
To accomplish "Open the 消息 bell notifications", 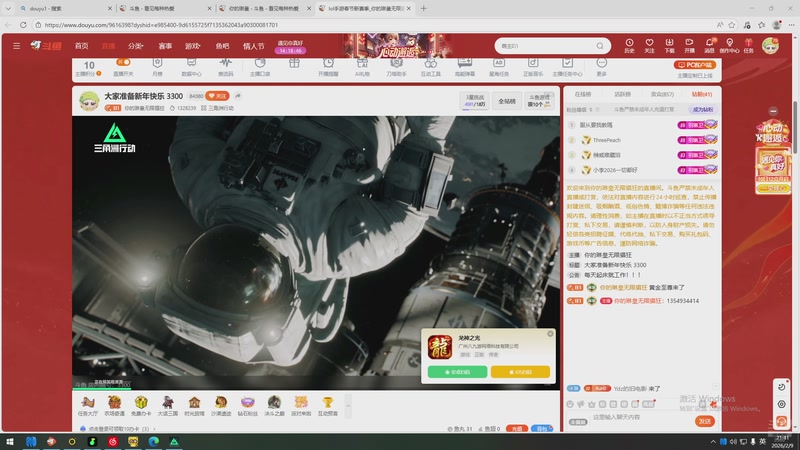I will coord(710,45).
